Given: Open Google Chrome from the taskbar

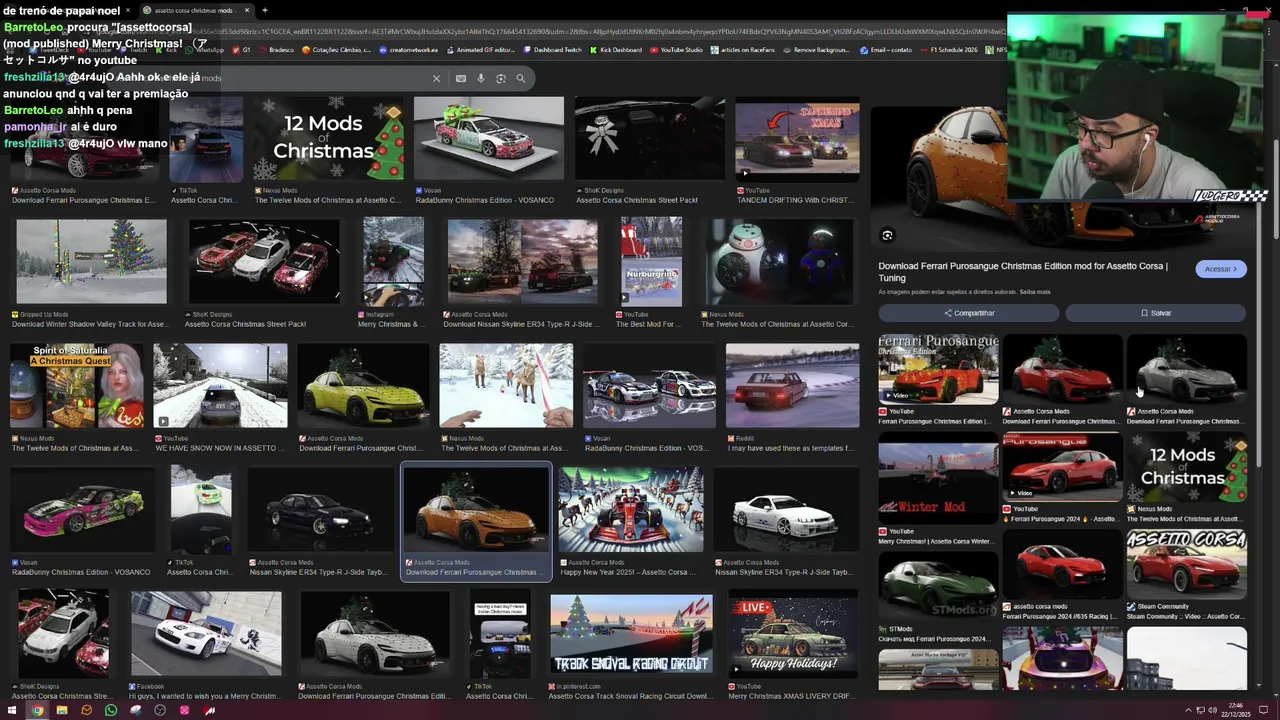Looking at the screenshot, I should [x=37, y=710].
